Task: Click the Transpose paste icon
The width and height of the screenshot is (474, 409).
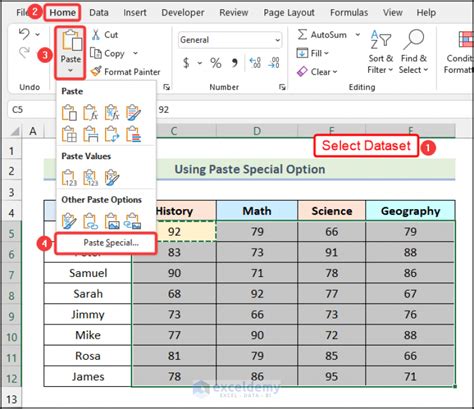Action: [x=112, y=134]
